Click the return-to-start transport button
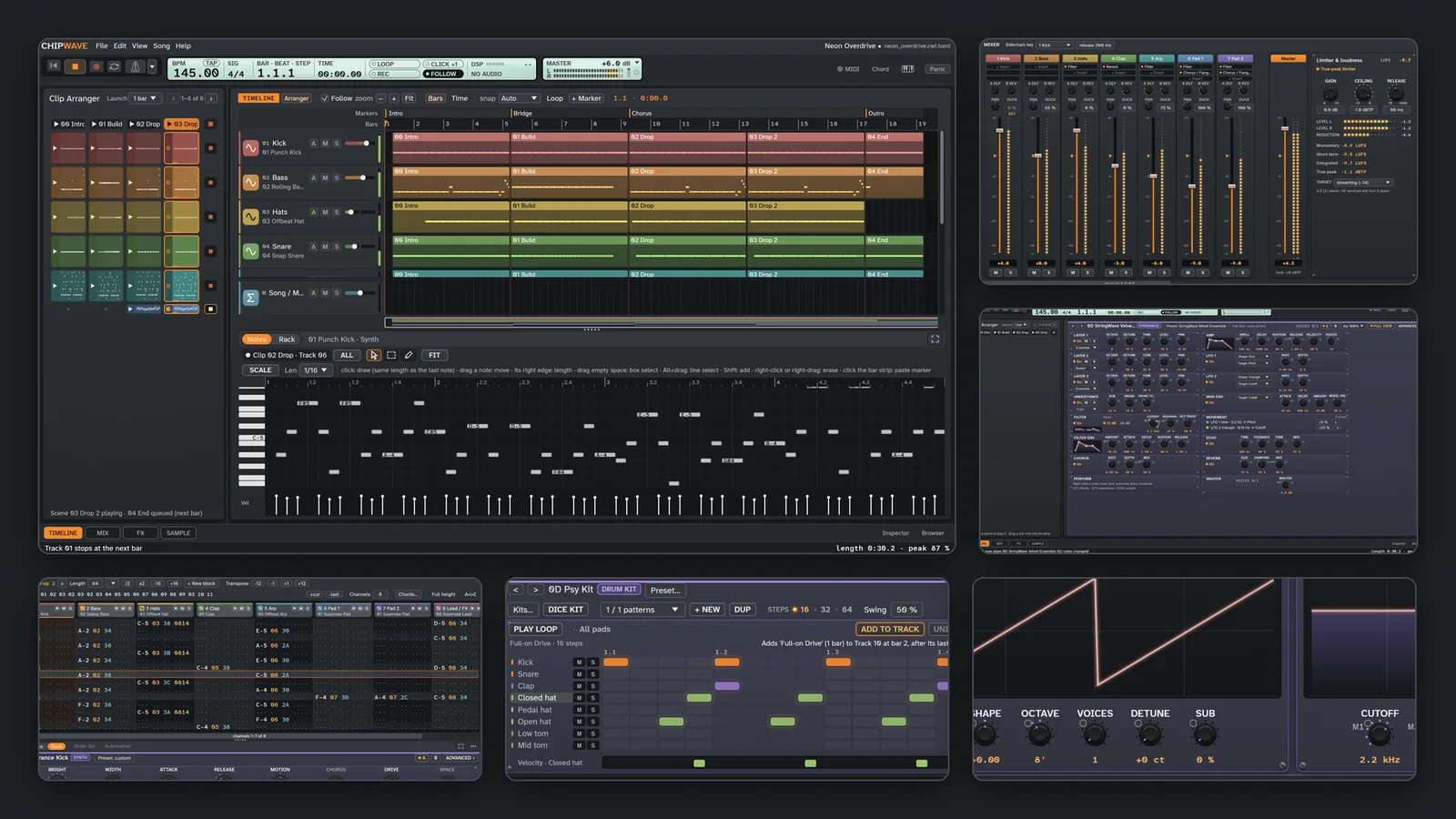The image size is (1456, 819). point(54,66)
